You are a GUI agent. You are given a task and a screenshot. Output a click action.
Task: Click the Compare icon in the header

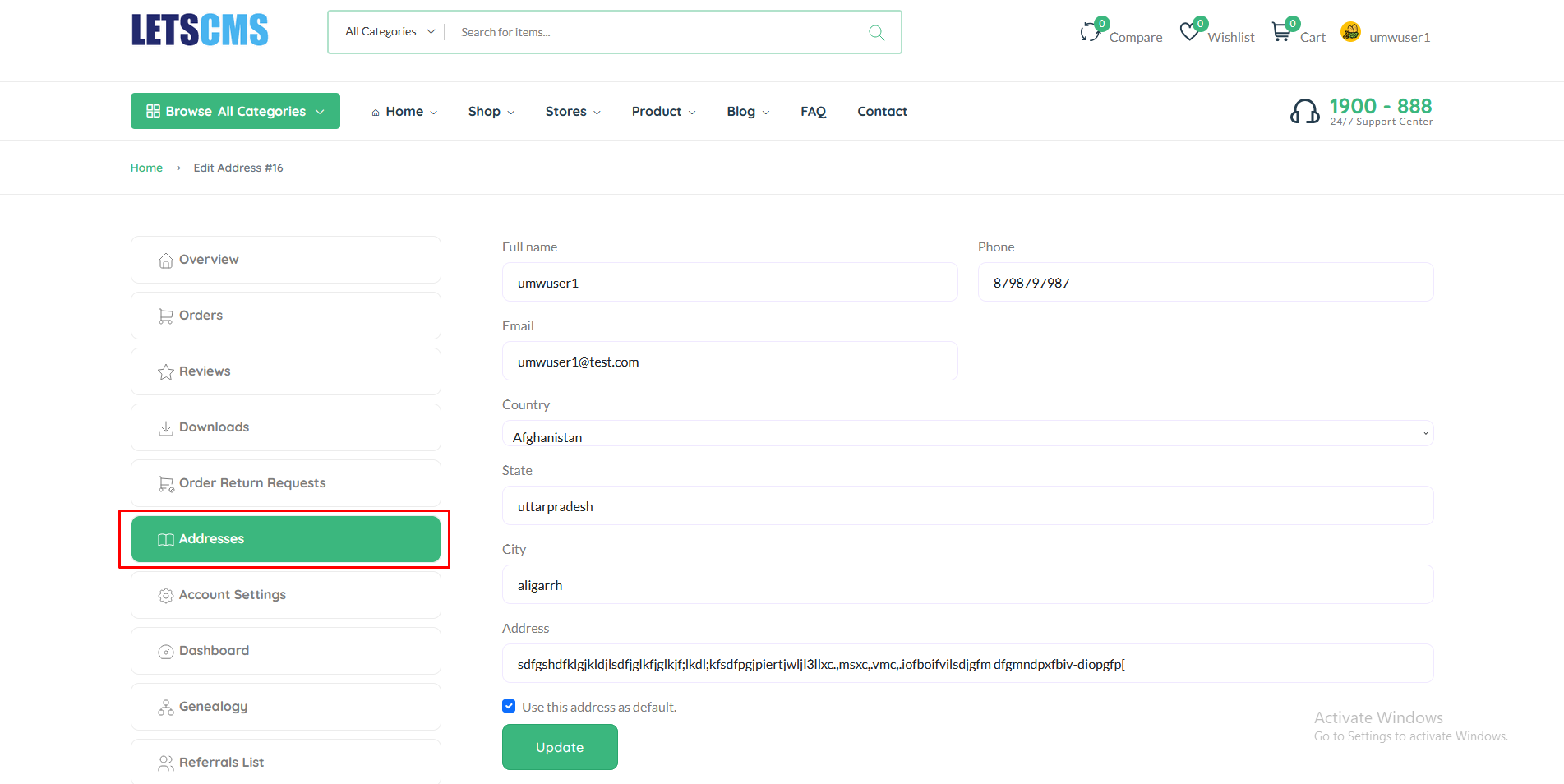coord(1091,31)
